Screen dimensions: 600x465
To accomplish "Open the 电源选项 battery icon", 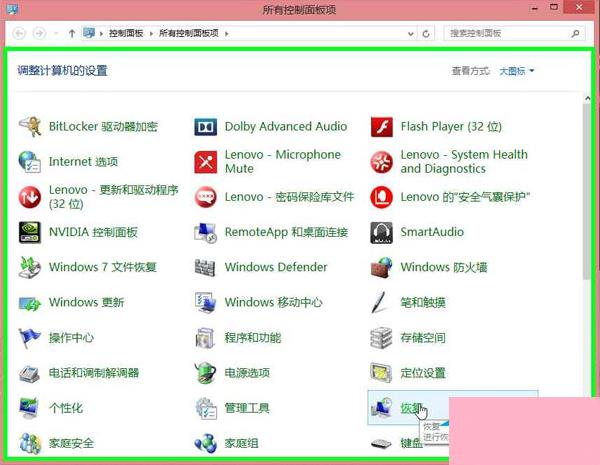I will [205, 373].
